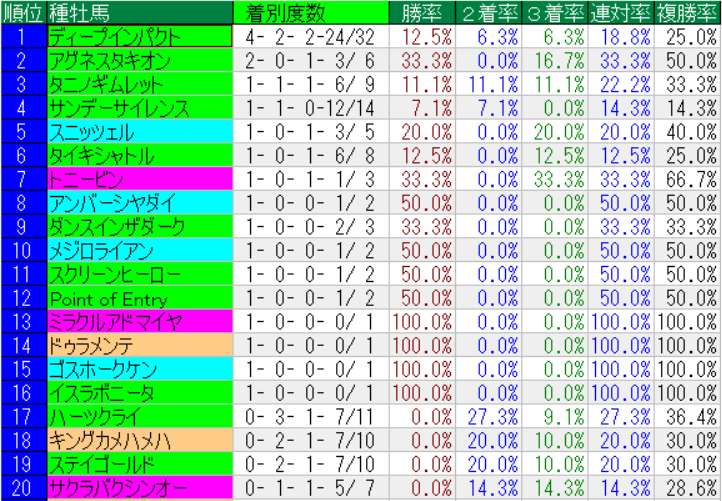Viewport: 722px width, 501px height.
Task: Click the 複勝率 column header
Action: pyautogui.click(x=687, y=12)
